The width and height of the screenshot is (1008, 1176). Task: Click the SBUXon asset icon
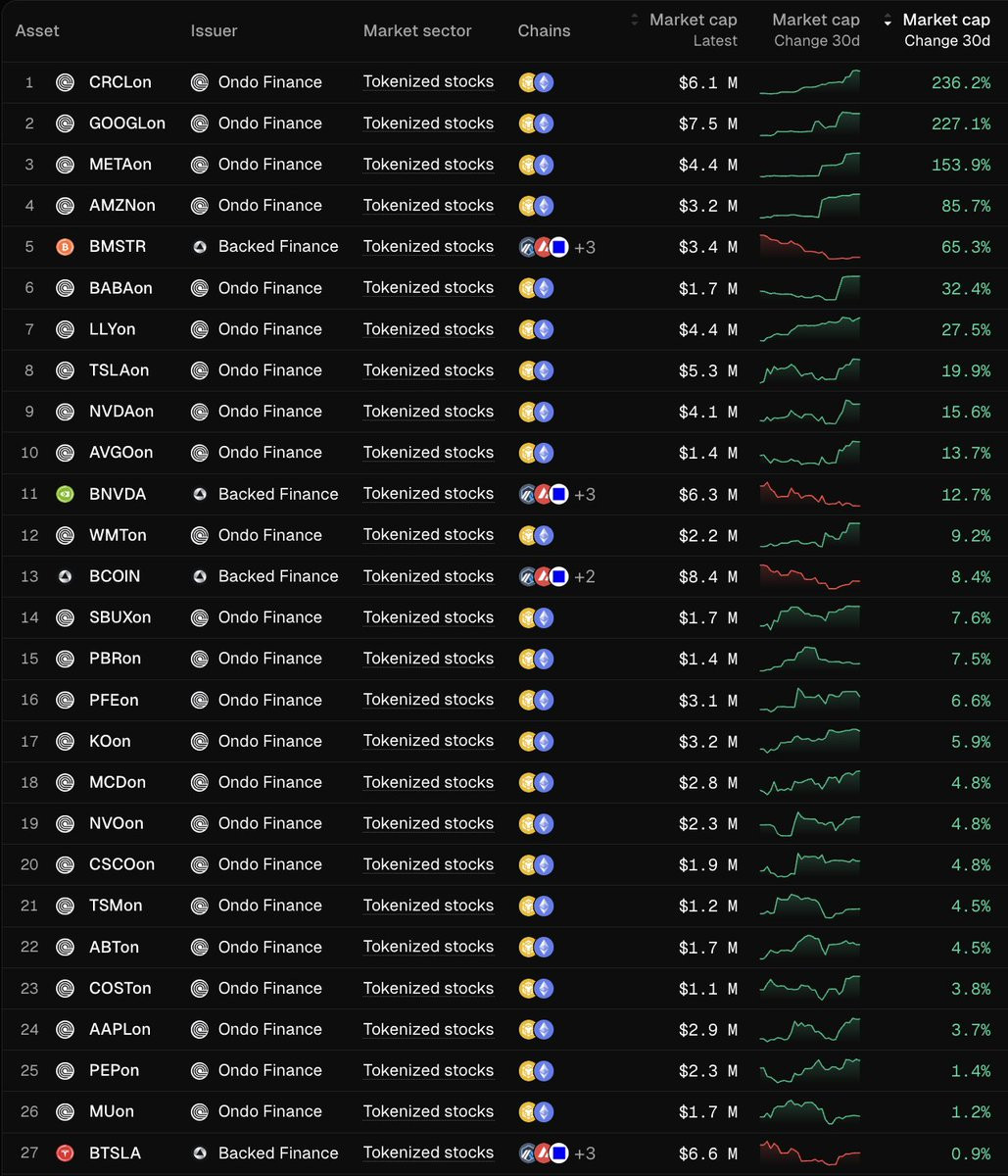65,617
